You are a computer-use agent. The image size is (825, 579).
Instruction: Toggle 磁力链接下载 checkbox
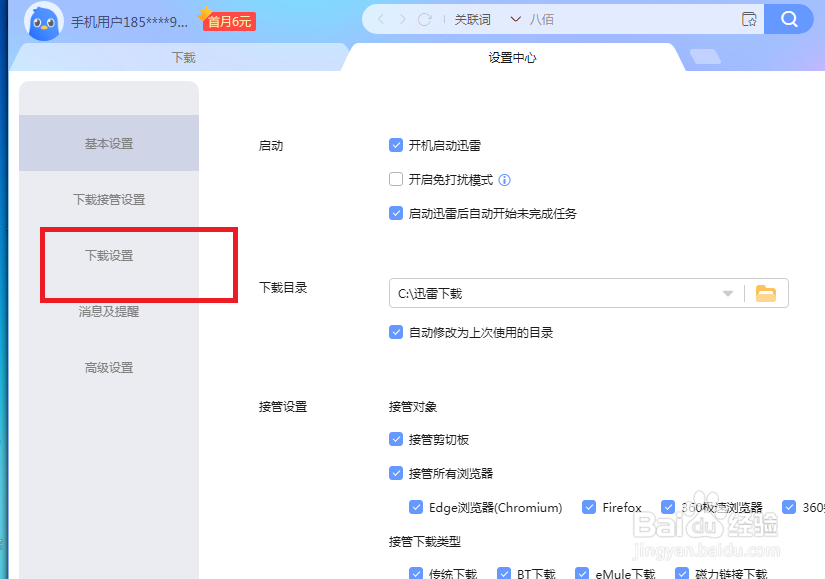[682, 573]
